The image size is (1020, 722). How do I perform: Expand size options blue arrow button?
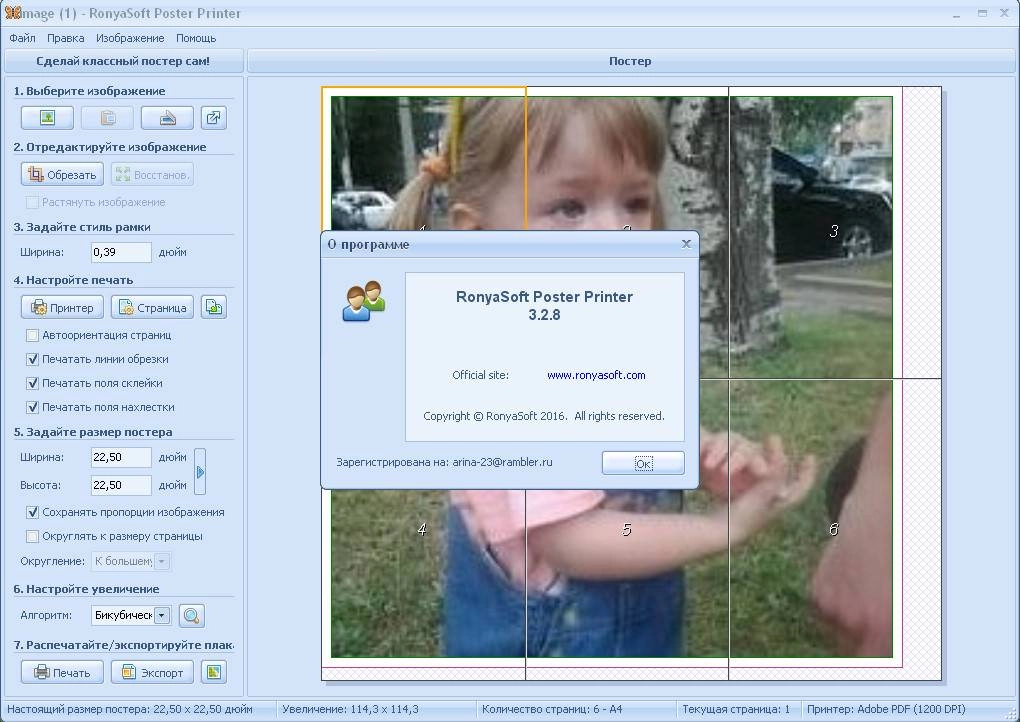point(200,472)
